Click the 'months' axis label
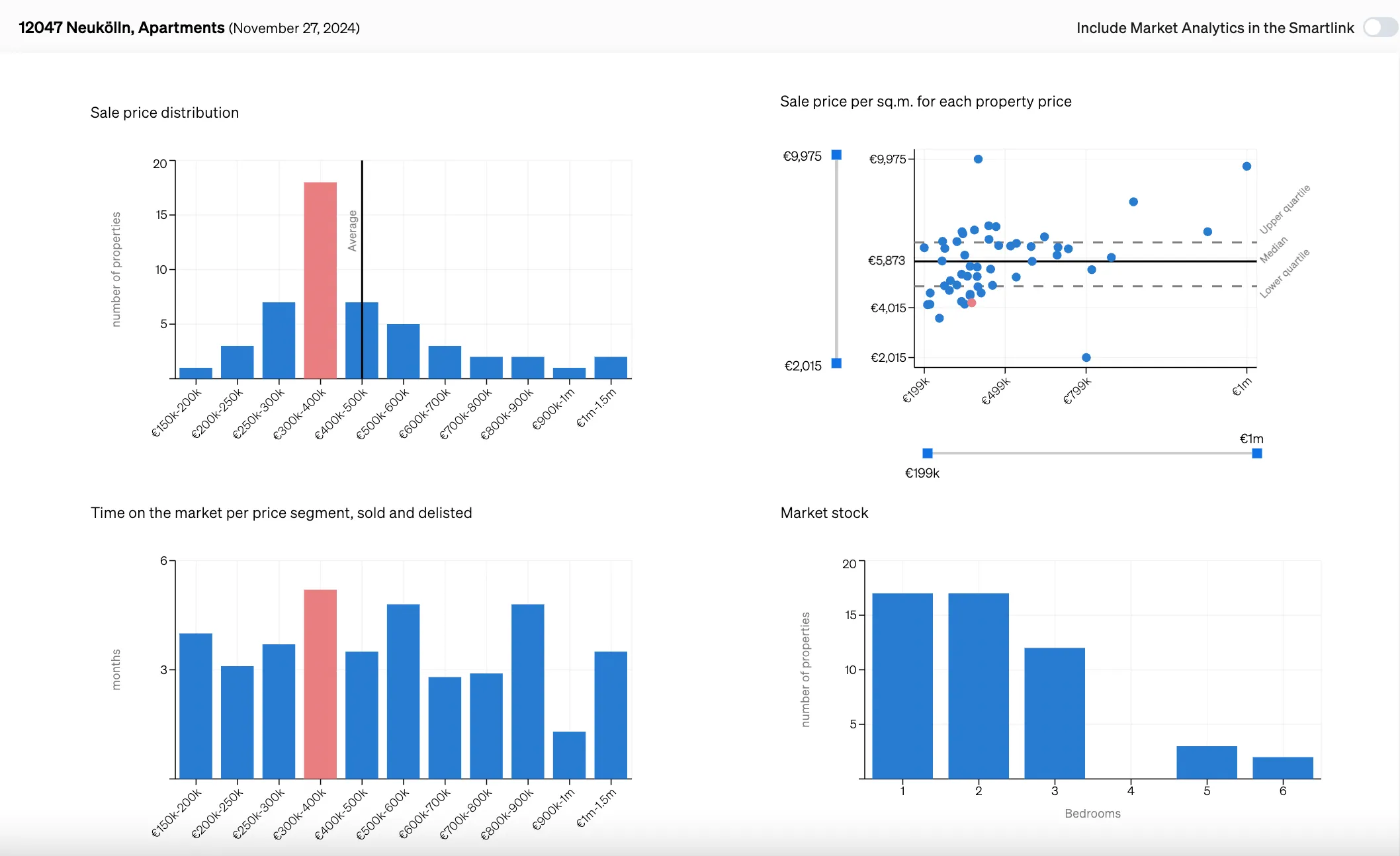This screenshot has width=1400, height=856. click(116, 669)
